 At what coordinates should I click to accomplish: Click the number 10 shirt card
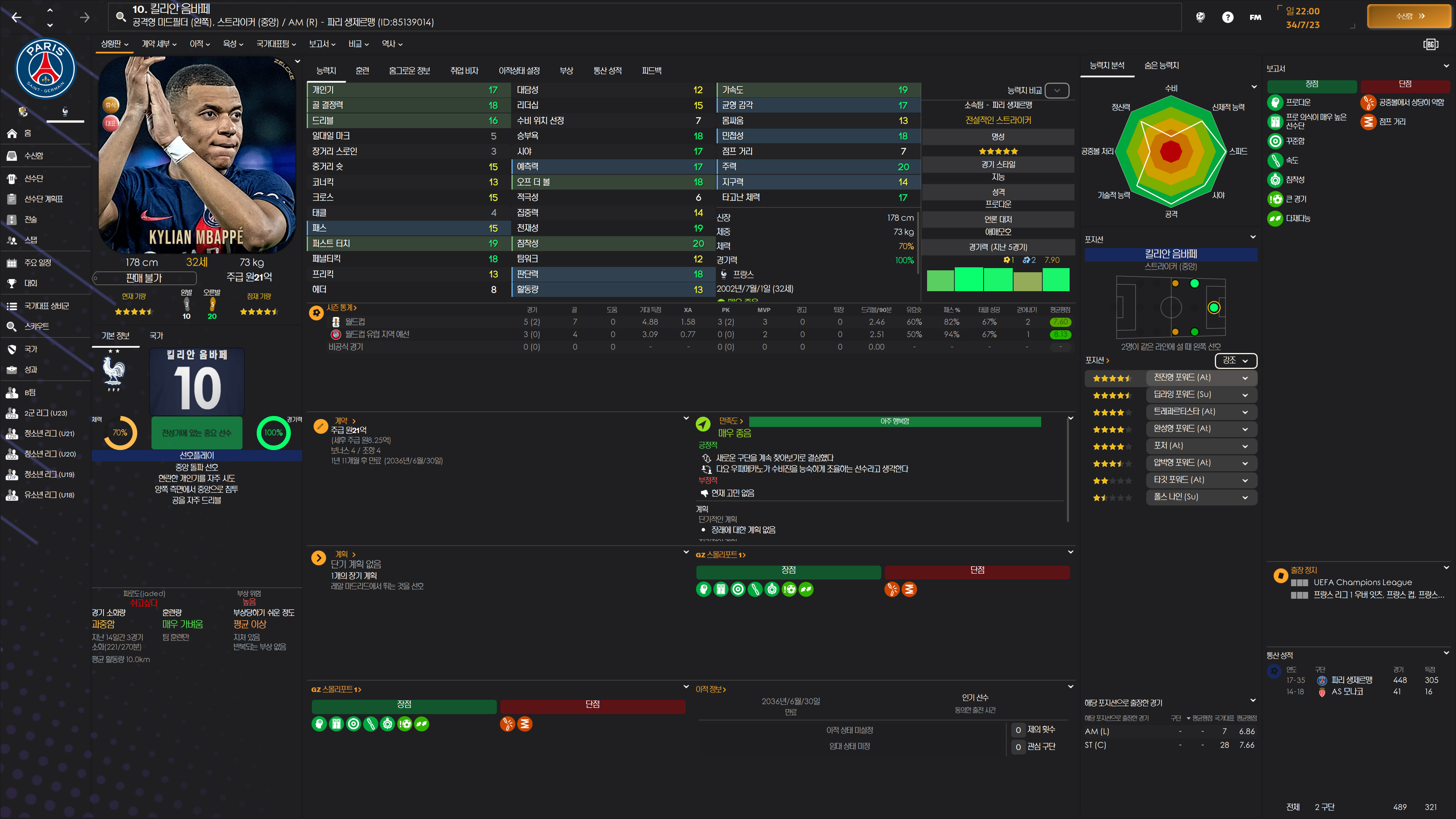197,381
